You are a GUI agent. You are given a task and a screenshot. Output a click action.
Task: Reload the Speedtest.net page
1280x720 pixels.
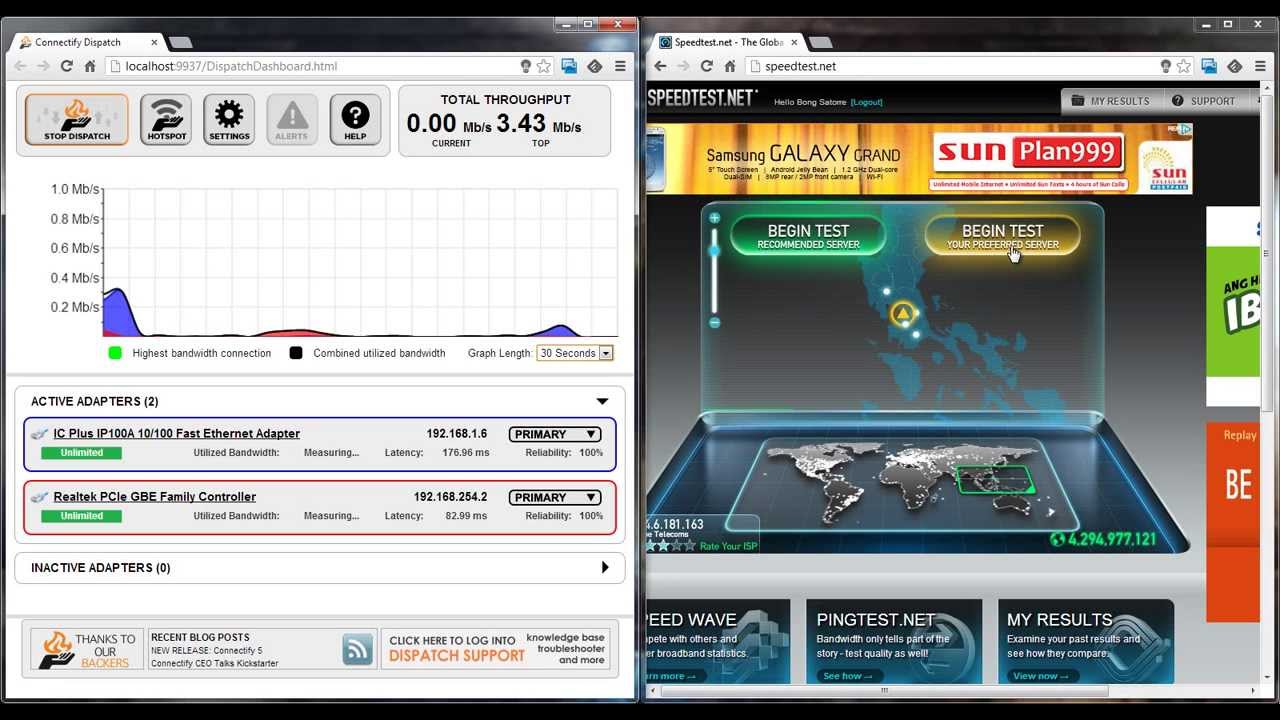(x=706, y=66)
